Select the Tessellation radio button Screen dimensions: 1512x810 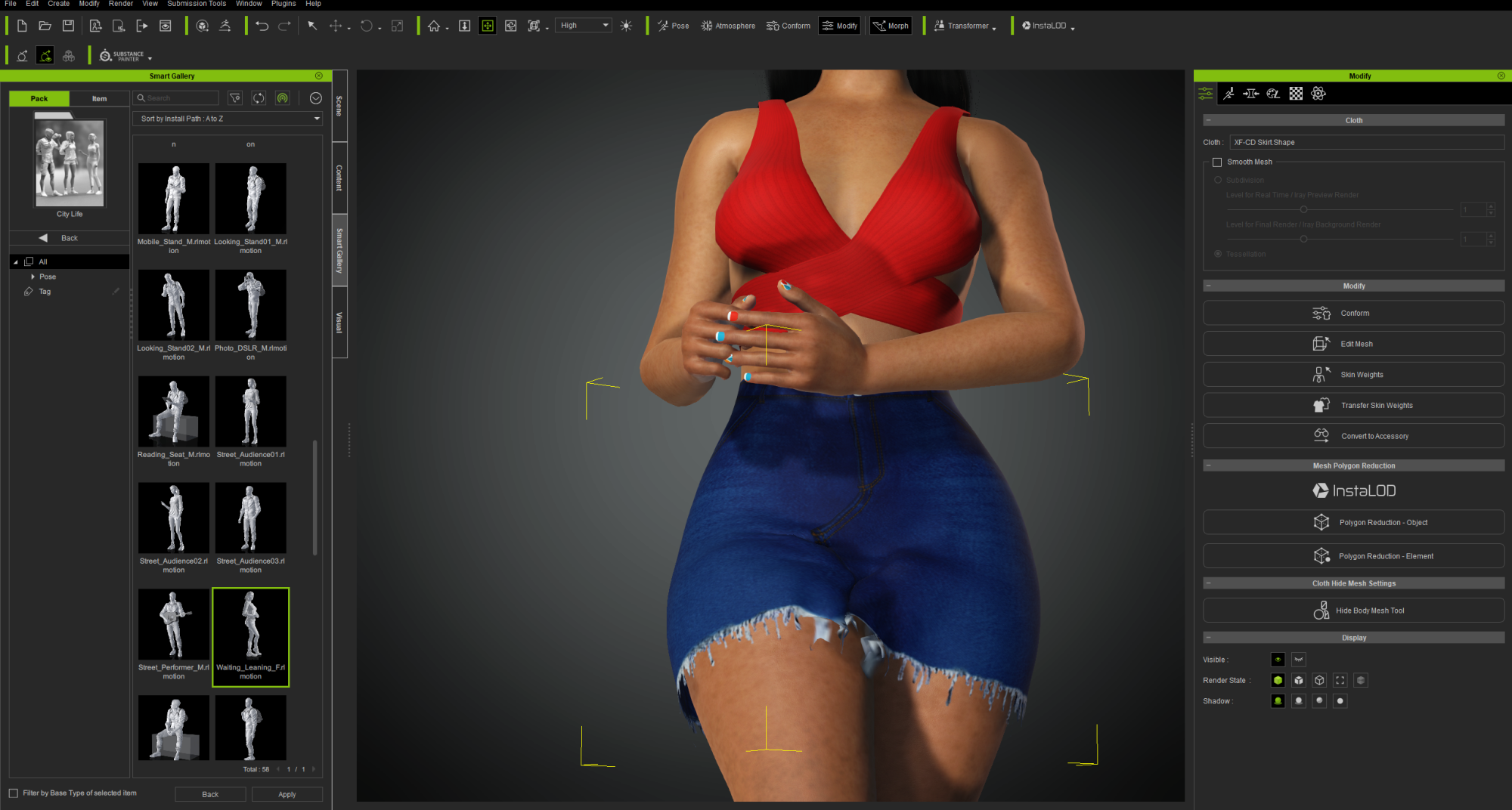tap(1218, 254)
